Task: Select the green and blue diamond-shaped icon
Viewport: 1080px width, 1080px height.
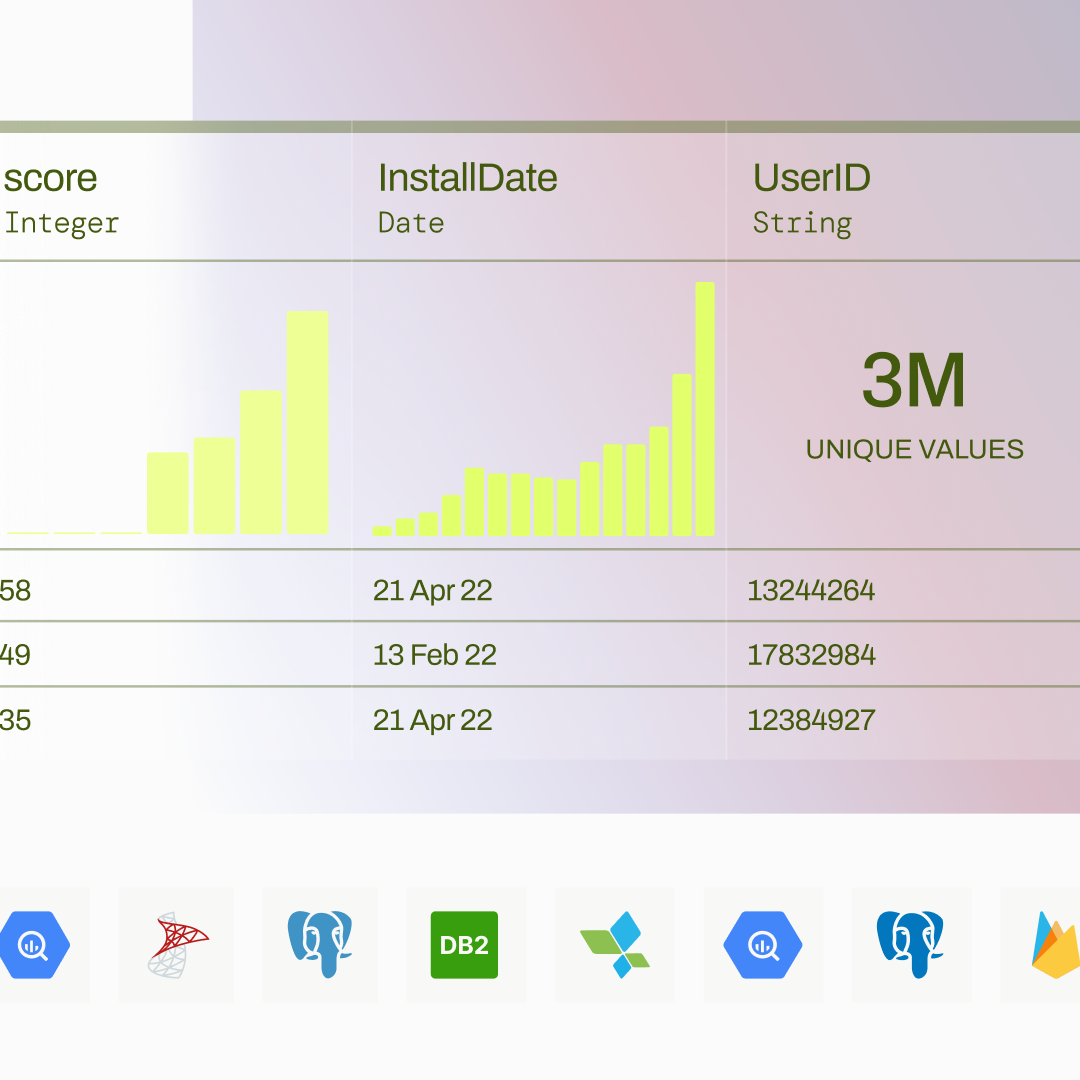Action: click(615, 945)
